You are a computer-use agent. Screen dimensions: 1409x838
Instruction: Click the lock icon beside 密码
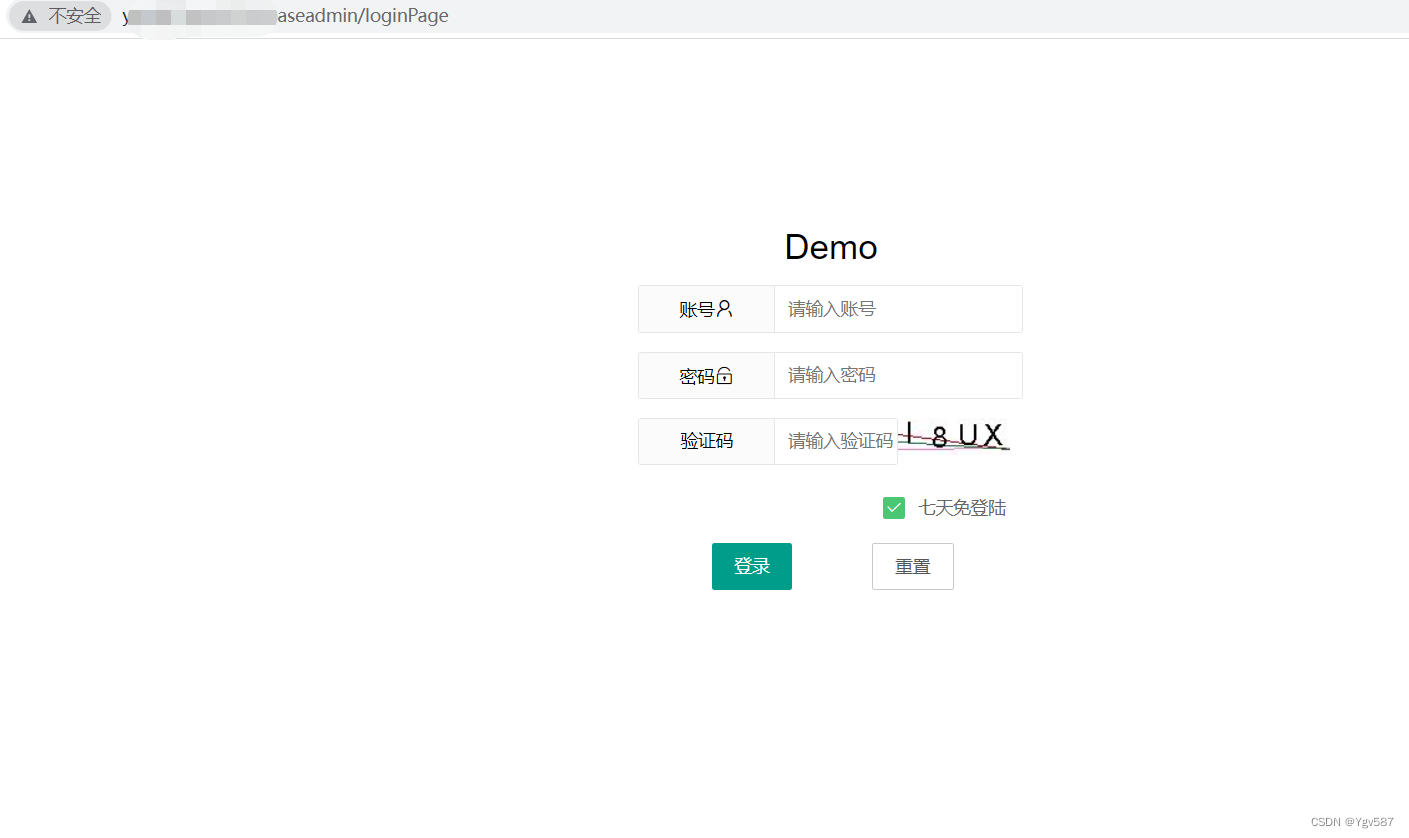click(x=725, y=375)
